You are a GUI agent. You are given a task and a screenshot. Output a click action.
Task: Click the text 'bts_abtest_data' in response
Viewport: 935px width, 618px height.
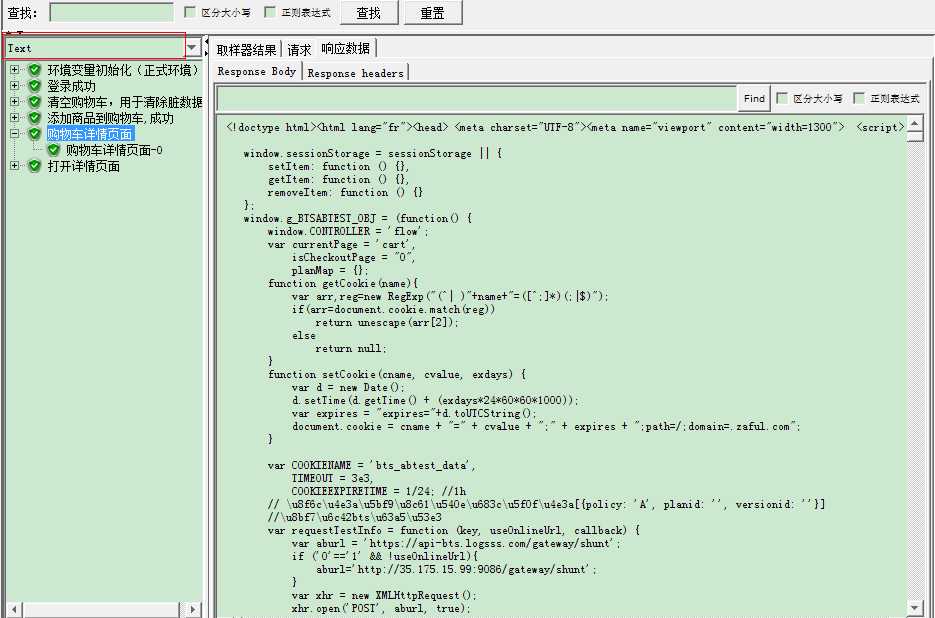(x=422, y=465)
